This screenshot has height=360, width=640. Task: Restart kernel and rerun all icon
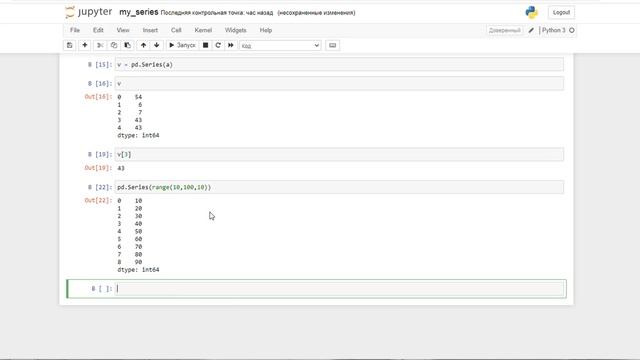coord(231,45)
